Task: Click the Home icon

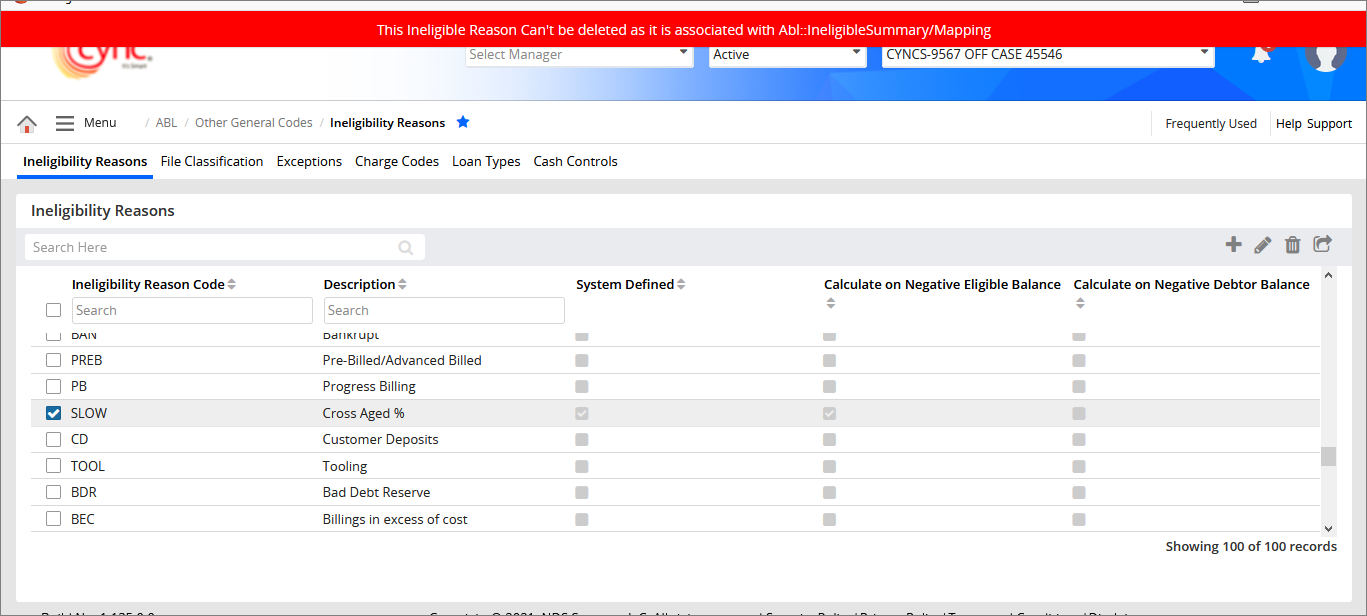Action: [27, 124]
